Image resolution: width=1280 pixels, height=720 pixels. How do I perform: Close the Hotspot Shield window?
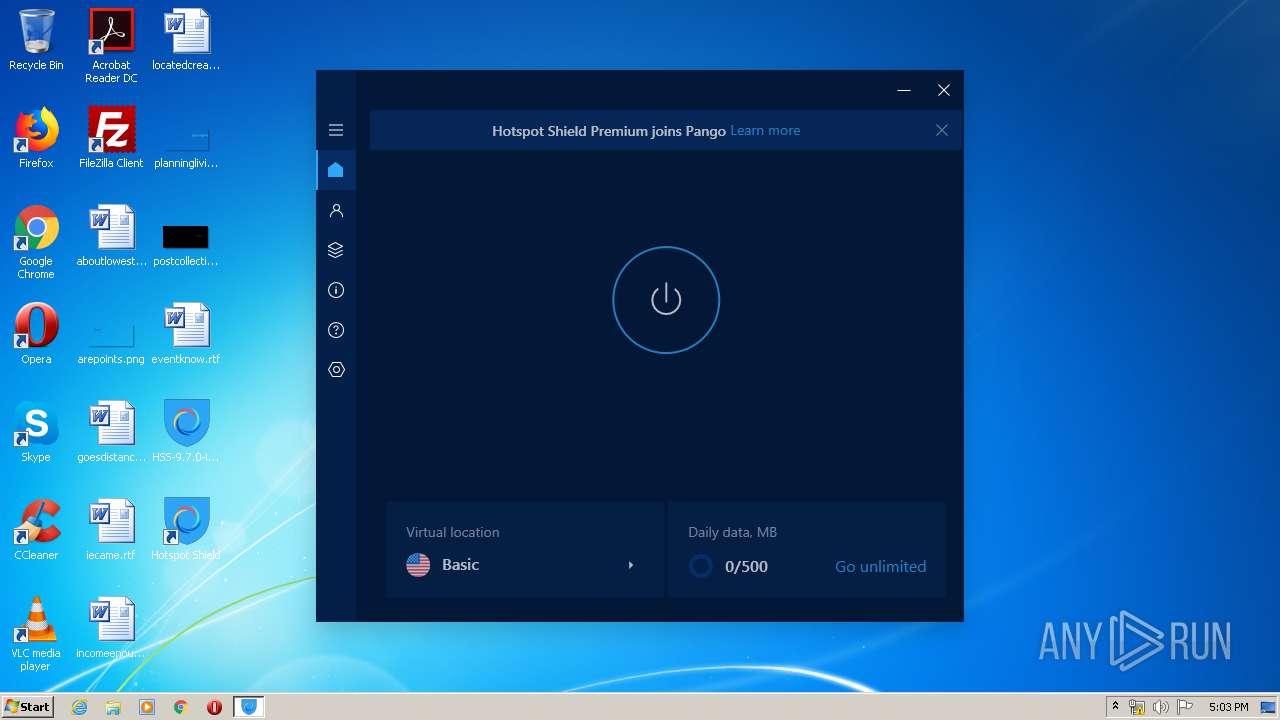coord(944,90)
